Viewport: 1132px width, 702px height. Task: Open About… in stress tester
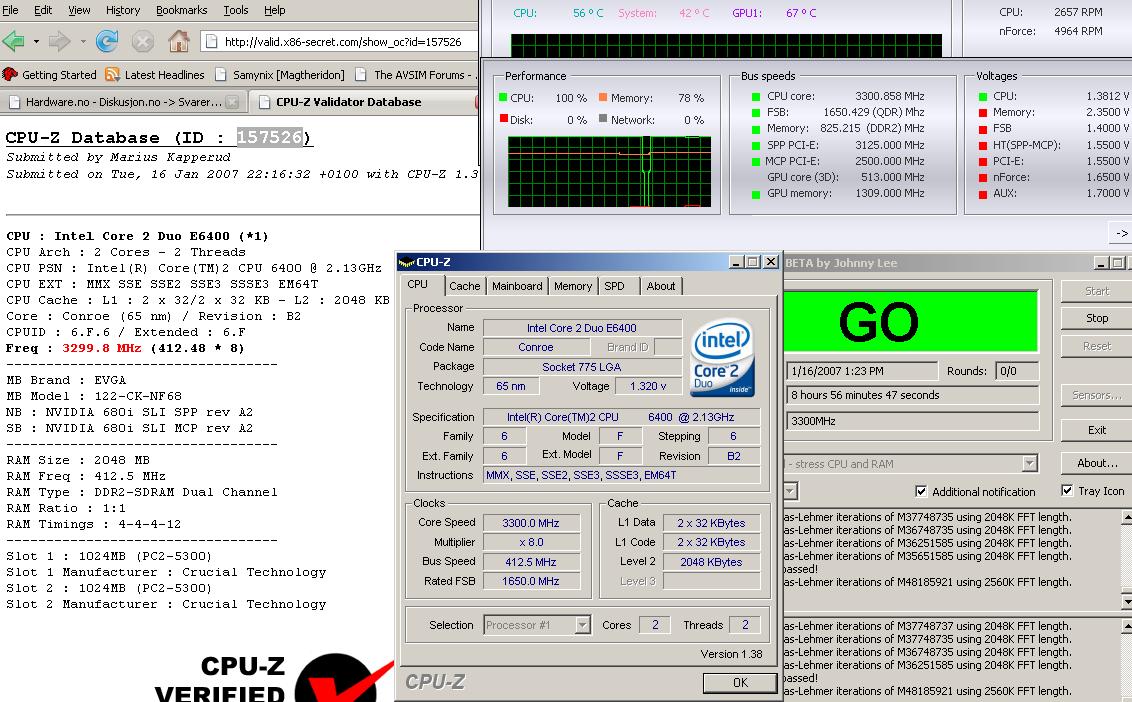pyautogui.click(x=1097, y=463)
